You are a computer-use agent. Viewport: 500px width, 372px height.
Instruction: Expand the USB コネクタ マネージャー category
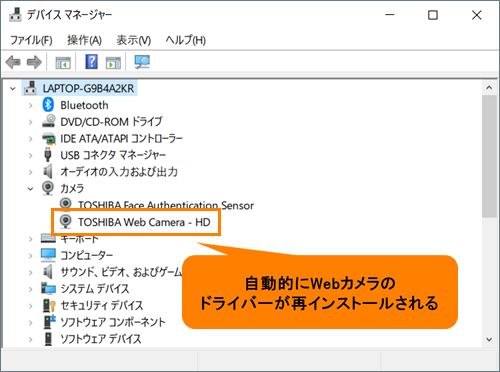31,155
